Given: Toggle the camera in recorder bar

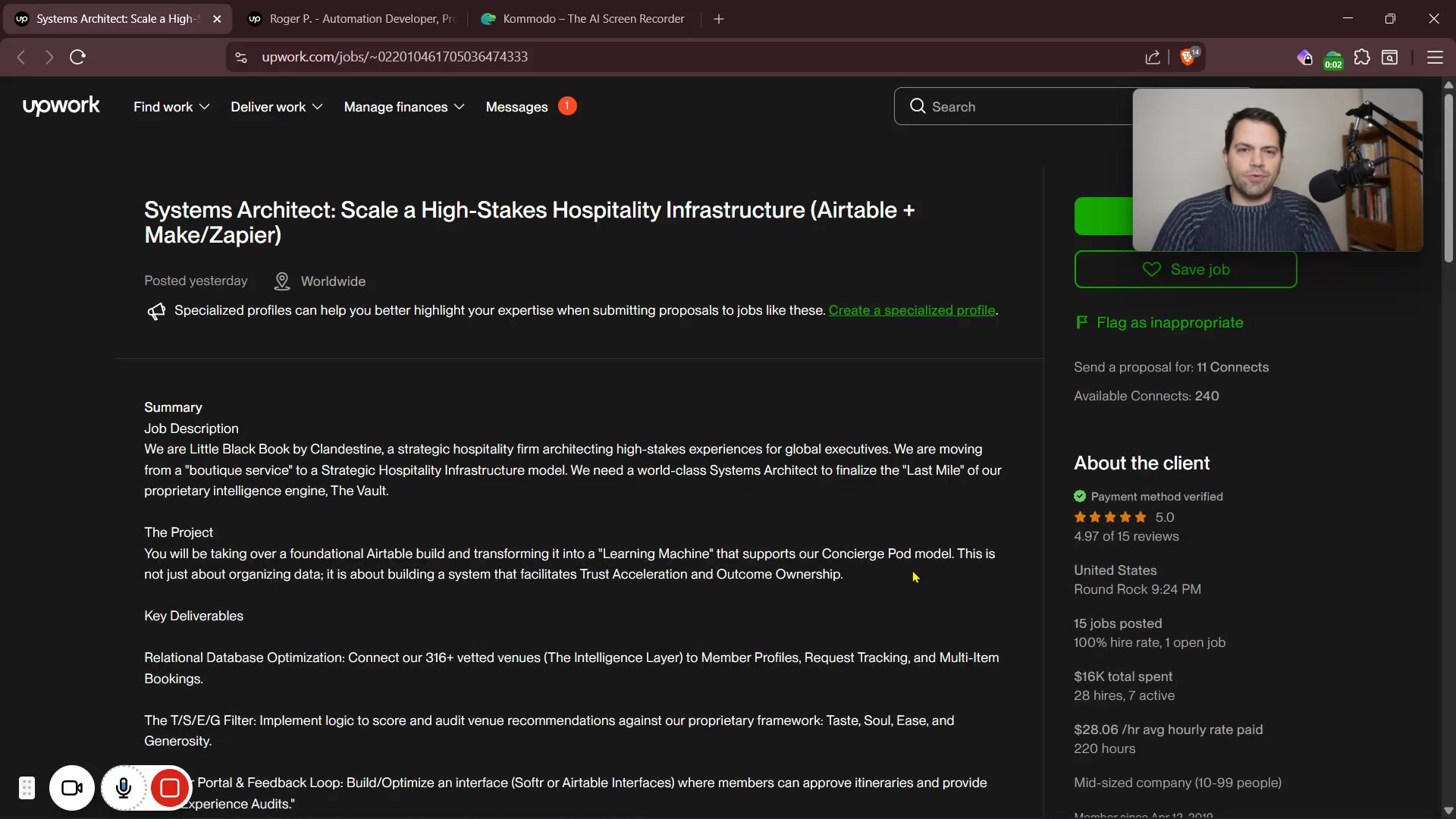Looking at the screenshot, I should [72, 789].
